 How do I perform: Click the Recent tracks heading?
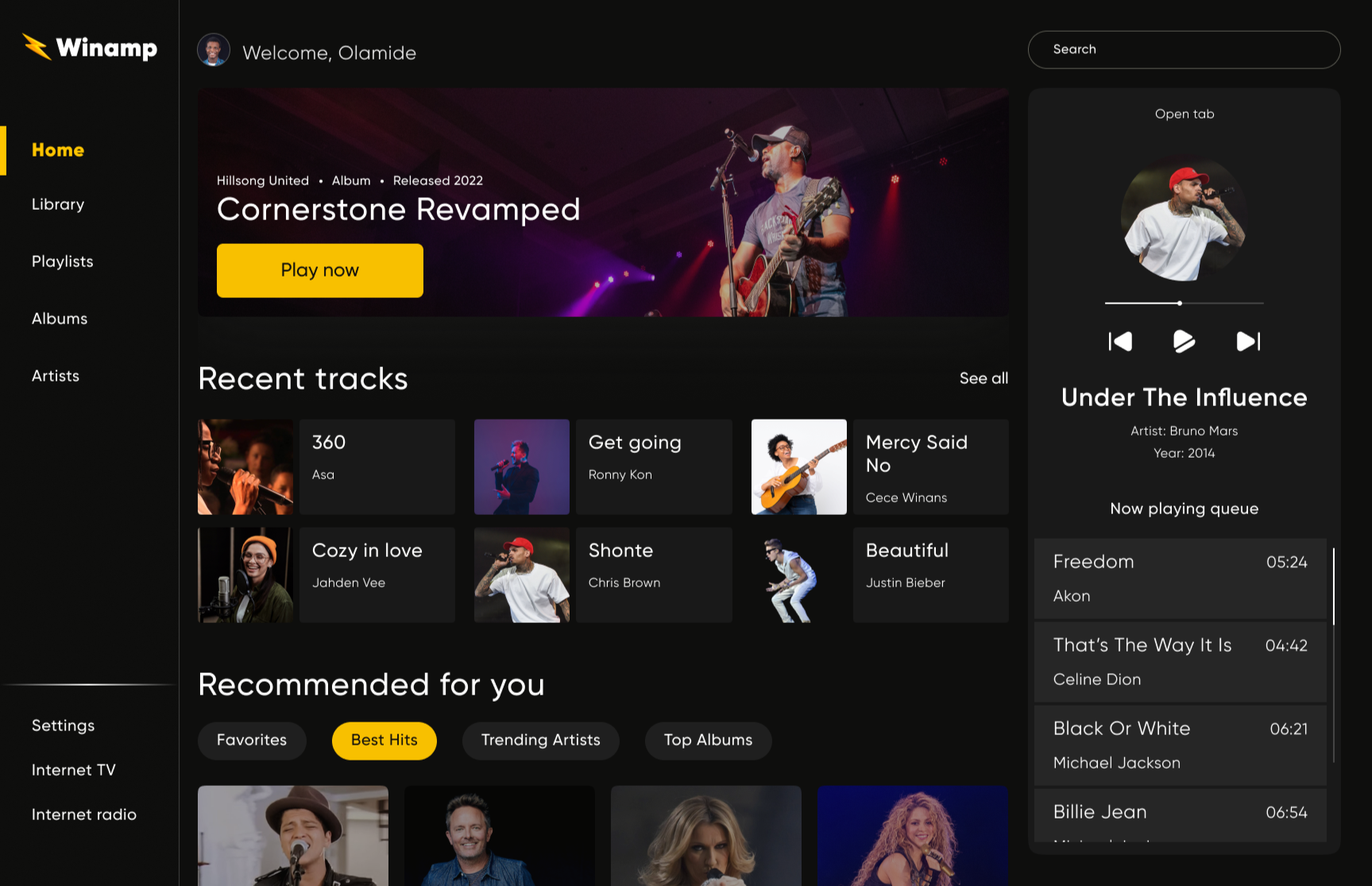[x=303, y=379]
